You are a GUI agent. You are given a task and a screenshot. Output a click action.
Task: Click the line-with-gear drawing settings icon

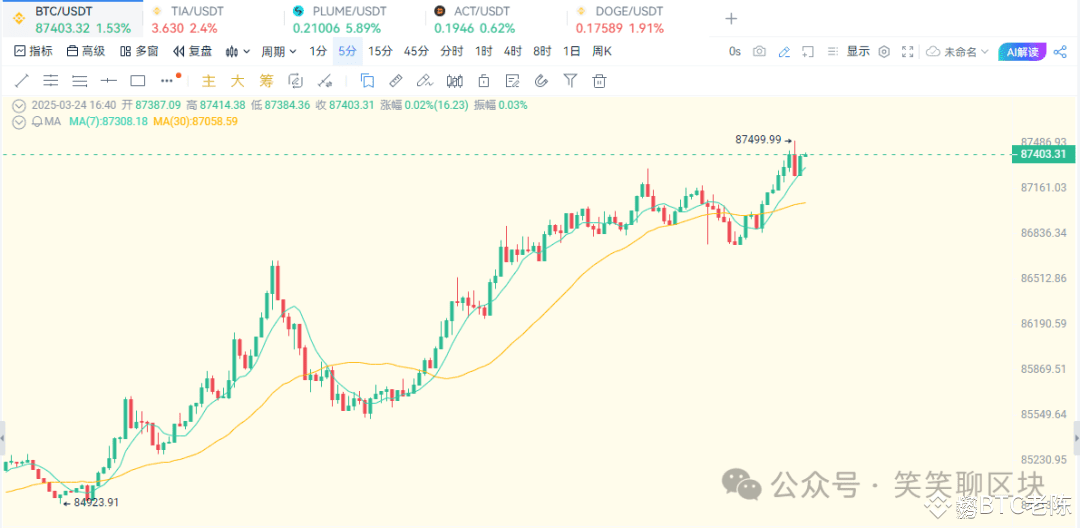325,81
